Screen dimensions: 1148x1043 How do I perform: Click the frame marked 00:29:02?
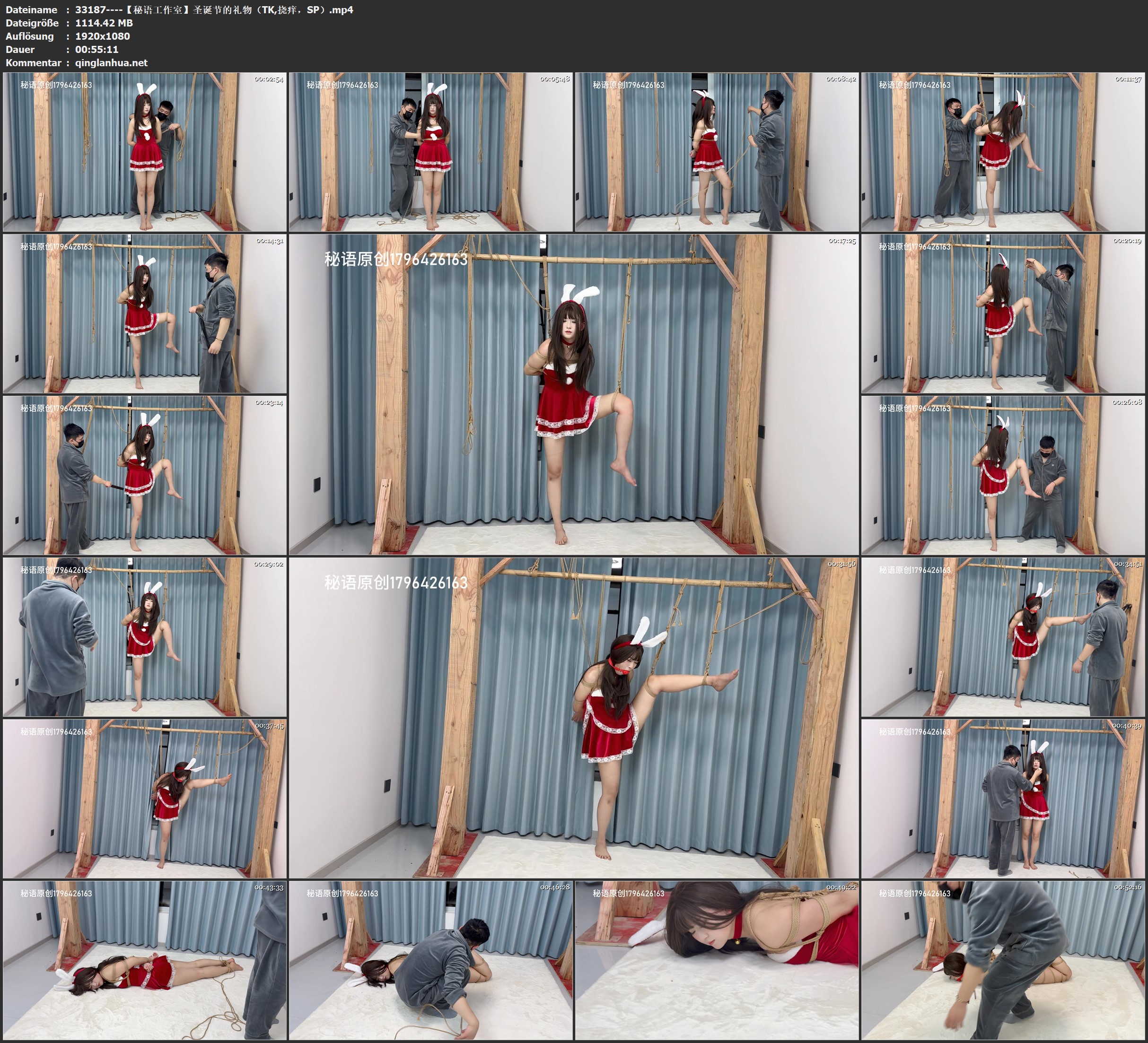coord(145,637)
